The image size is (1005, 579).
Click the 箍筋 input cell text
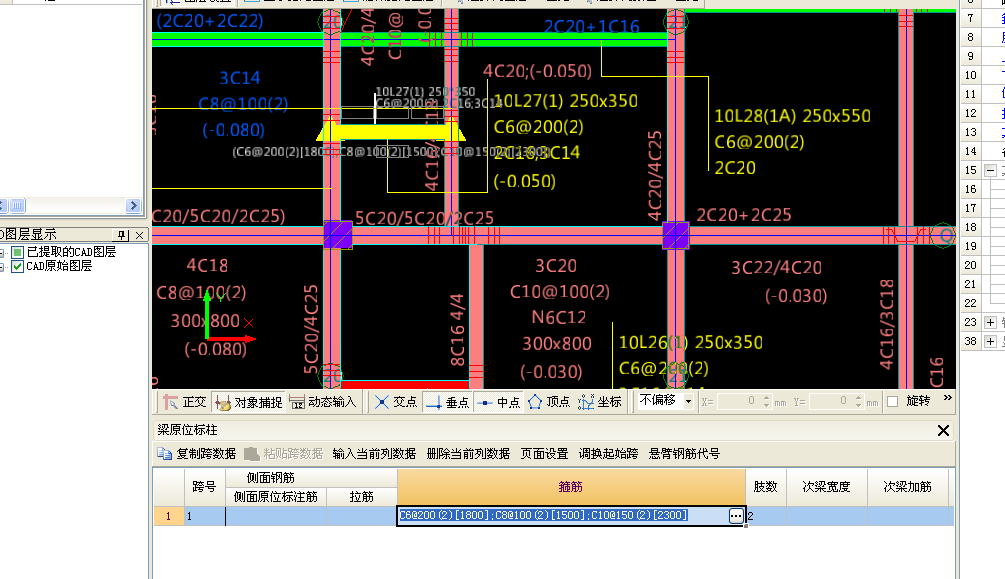pyautogui.click(x=544, y=515)
